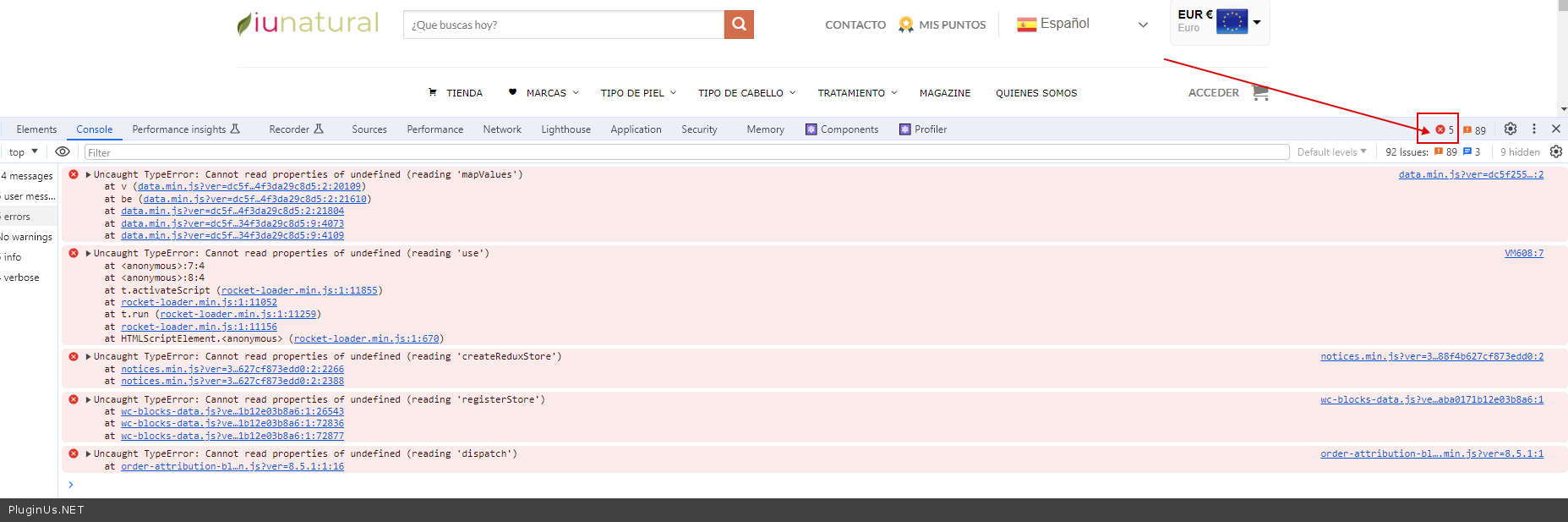1568x522 pixels.
Task: Open the Español language dropdown
Action: (1083, 25)
